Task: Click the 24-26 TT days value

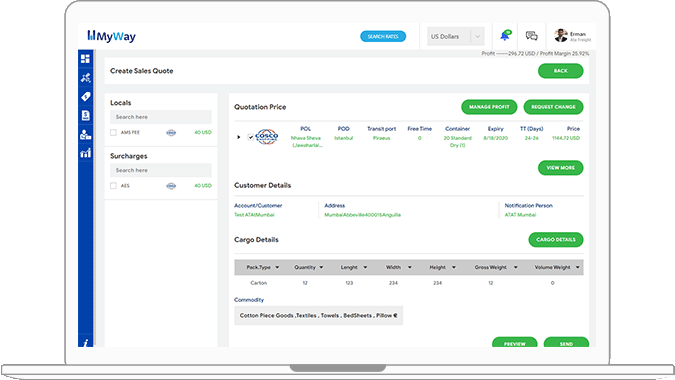Action: pos(531,138)
